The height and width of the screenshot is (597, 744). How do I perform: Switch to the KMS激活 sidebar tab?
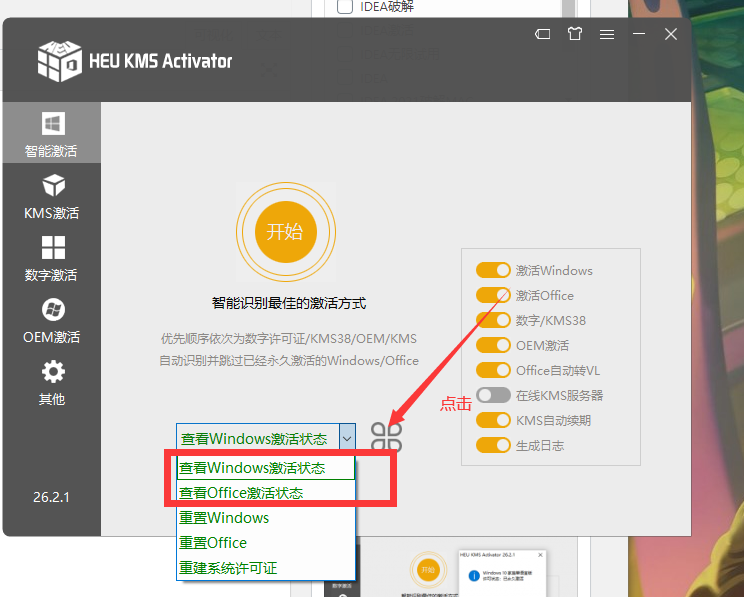pyautogui.click(x=52, y=196)
